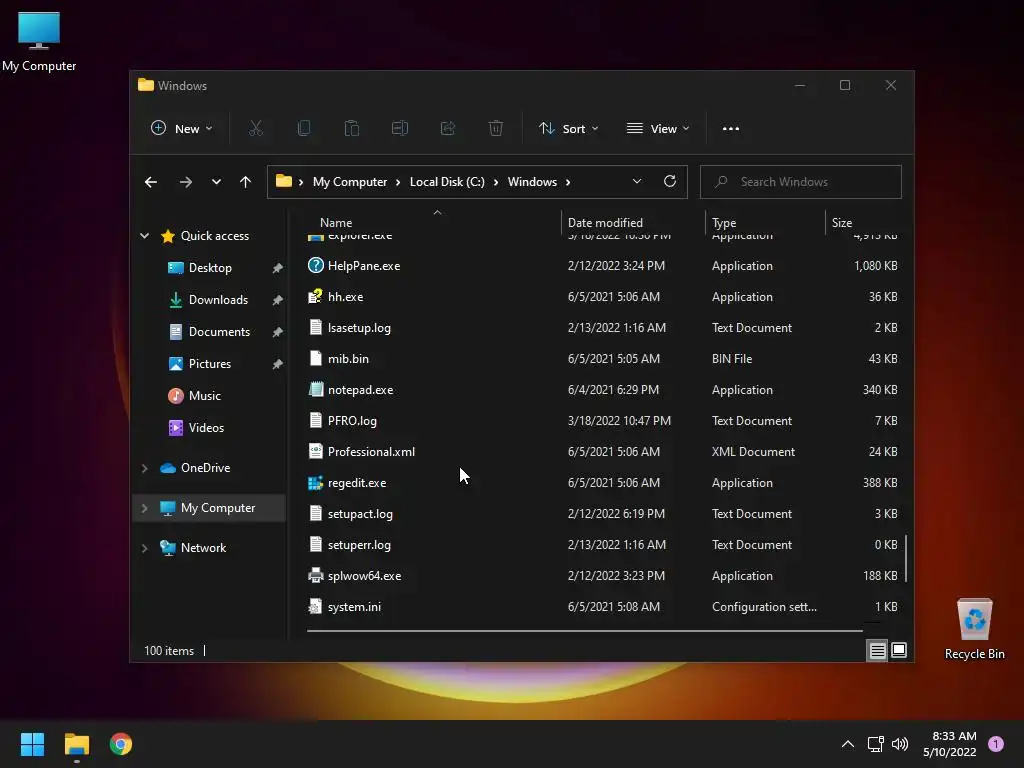Sort by the Name column header
1024x768 pixels.
point(336,223)
